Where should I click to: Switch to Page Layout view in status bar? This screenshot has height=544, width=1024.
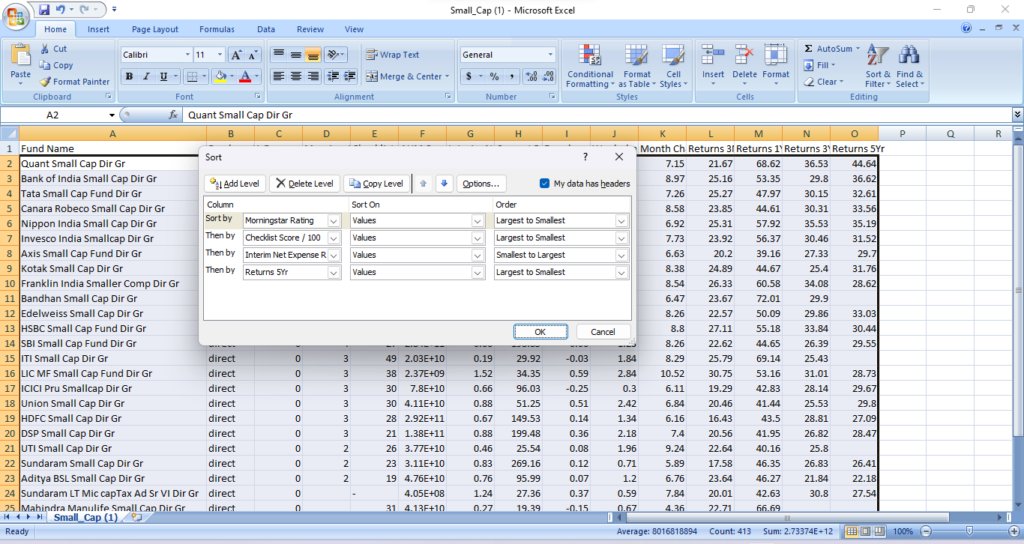865,531
